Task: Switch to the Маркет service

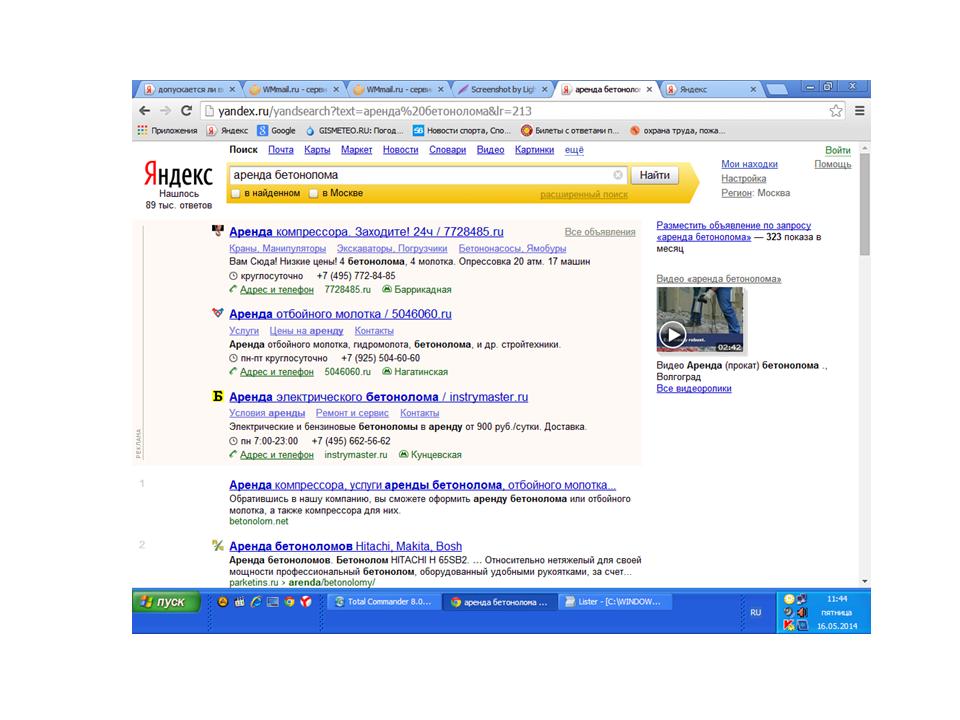Action: click(x=356, y=150)
